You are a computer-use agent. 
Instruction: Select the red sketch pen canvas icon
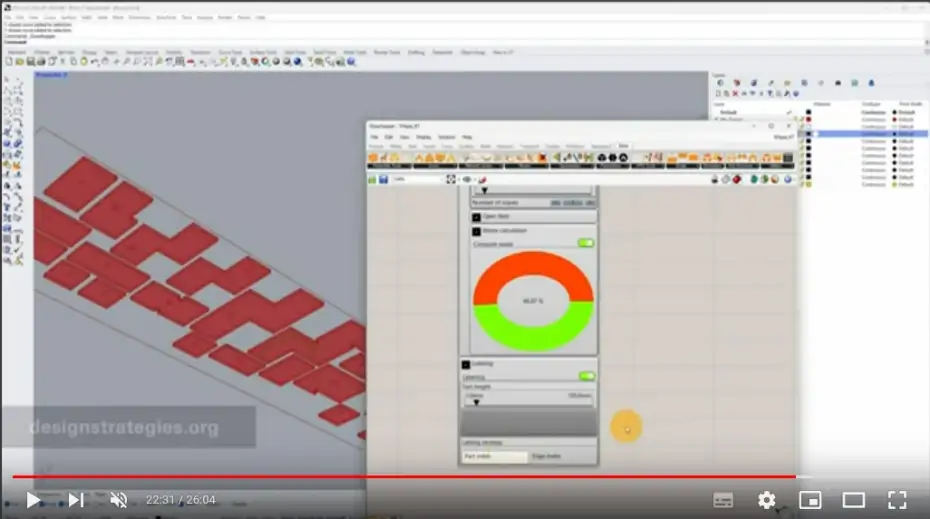482,179
